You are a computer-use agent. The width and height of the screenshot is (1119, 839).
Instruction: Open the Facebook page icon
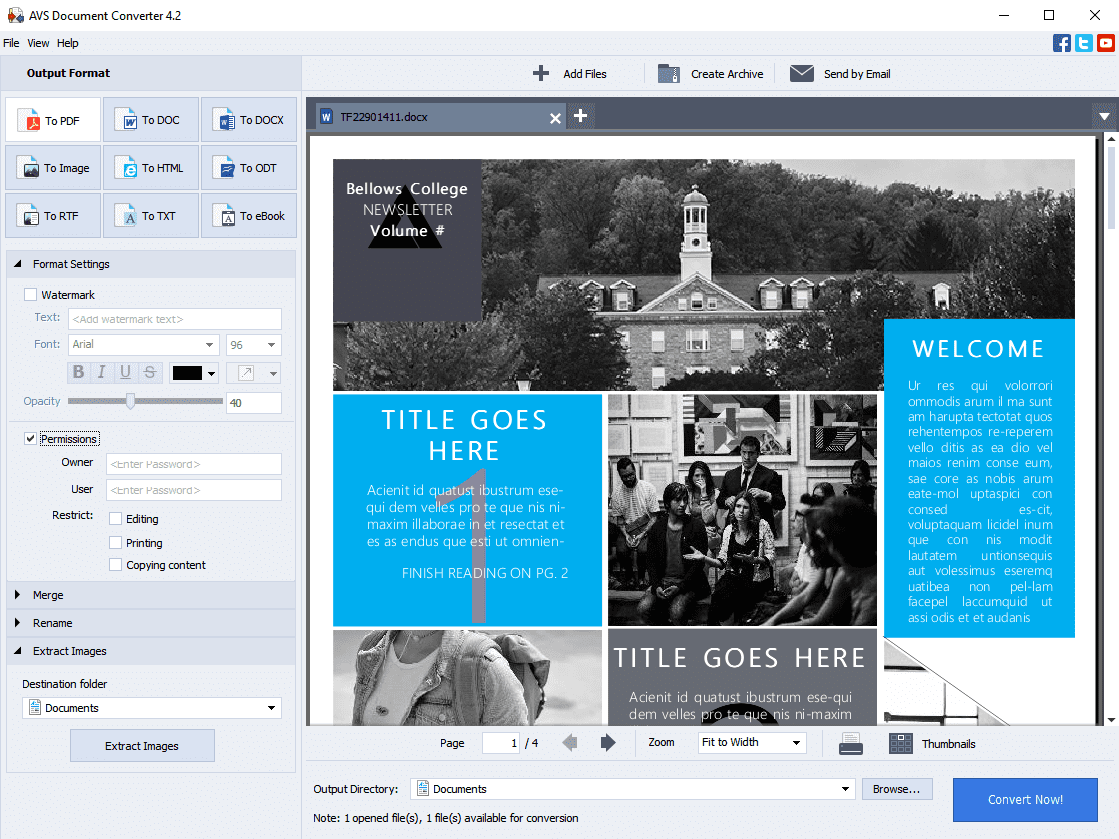[x=1062, y=43]
